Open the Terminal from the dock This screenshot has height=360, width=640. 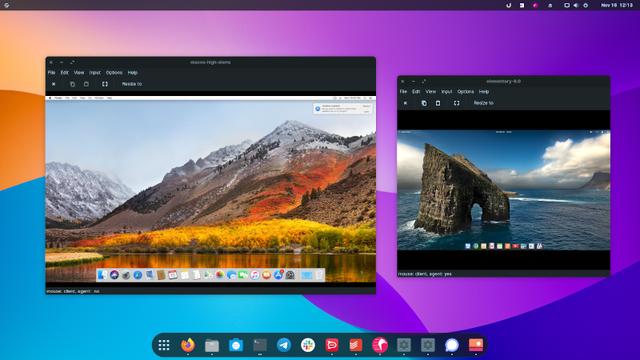point(260,345)
